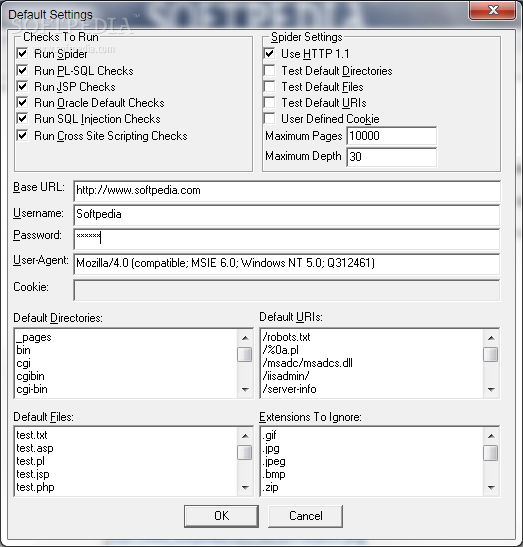Select test.pl file entry
Screen dimensions: 523x547
click(x=30, y=461)
